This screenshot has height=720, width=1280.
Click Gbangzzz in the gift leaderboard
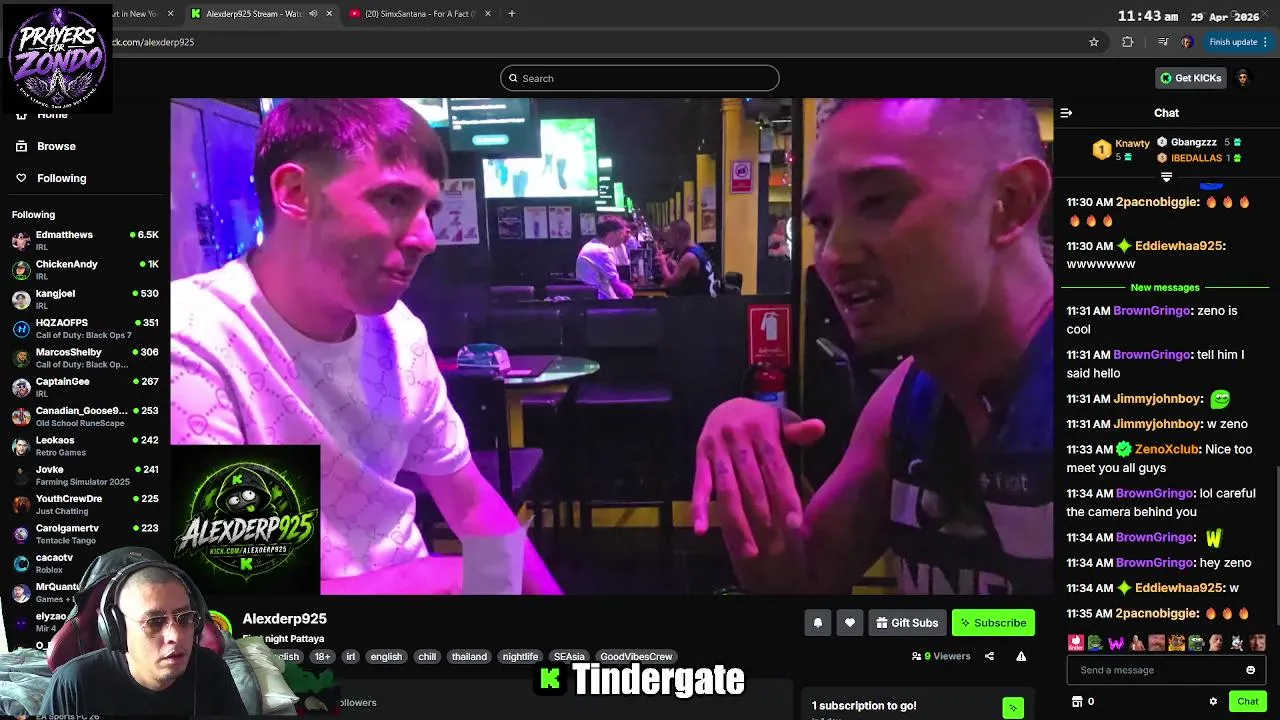pyautogui.click(x=1193, y=143)
